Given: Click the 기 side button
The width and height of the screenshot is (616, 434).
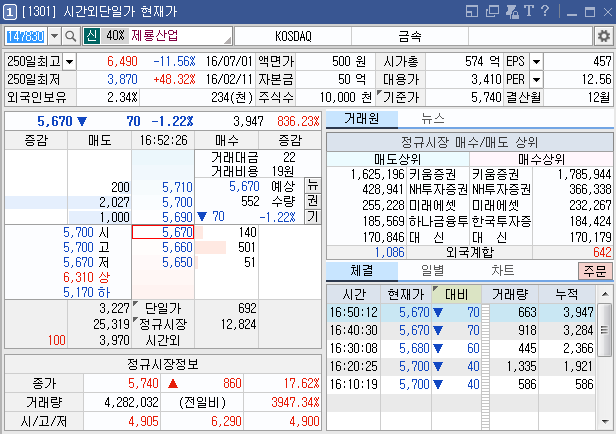Looking at the screenshot, I should click(313, 216).
